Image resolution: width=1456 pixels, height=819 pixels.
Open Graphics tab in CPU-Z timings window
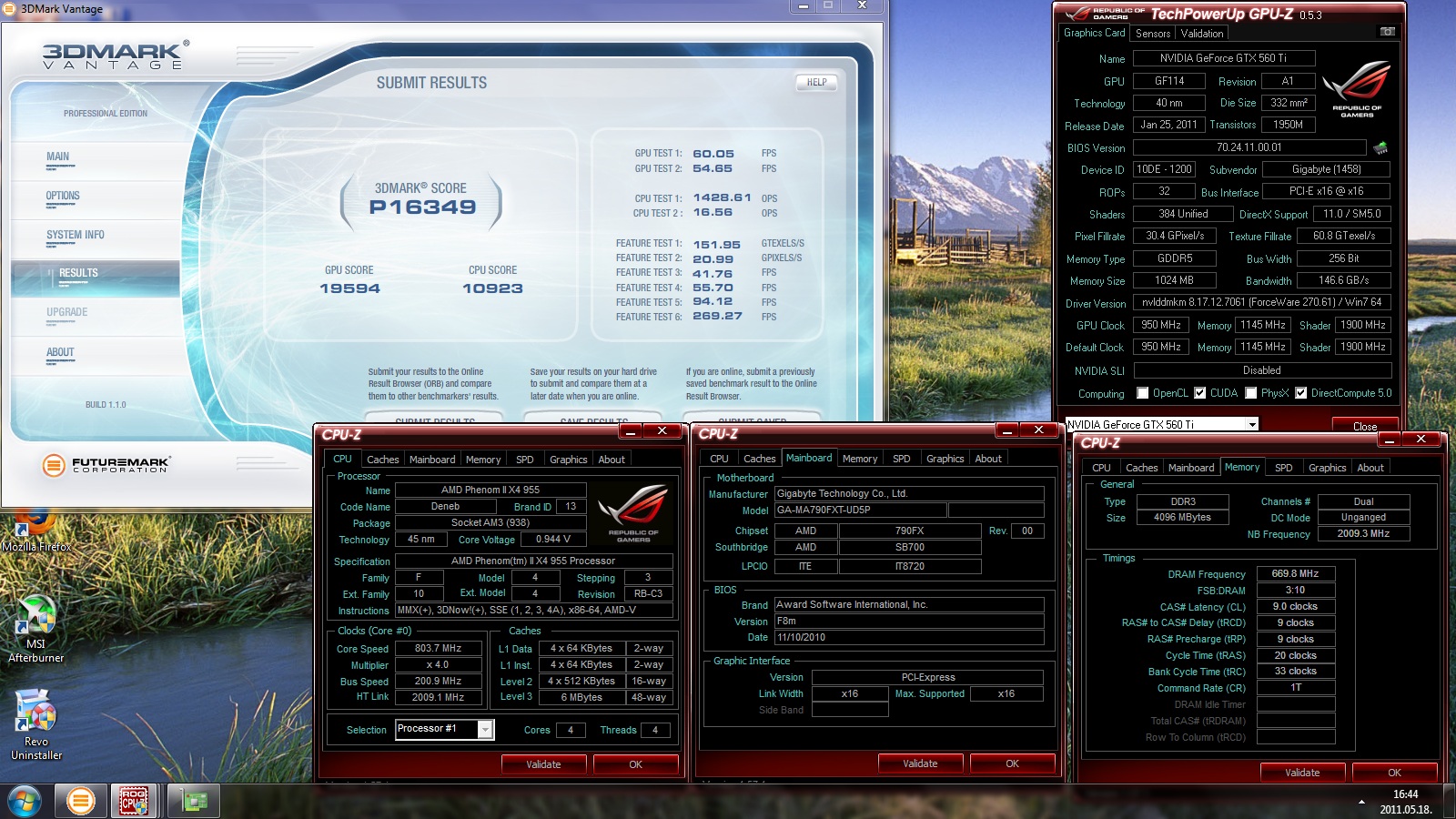(x=1328, y=468)
